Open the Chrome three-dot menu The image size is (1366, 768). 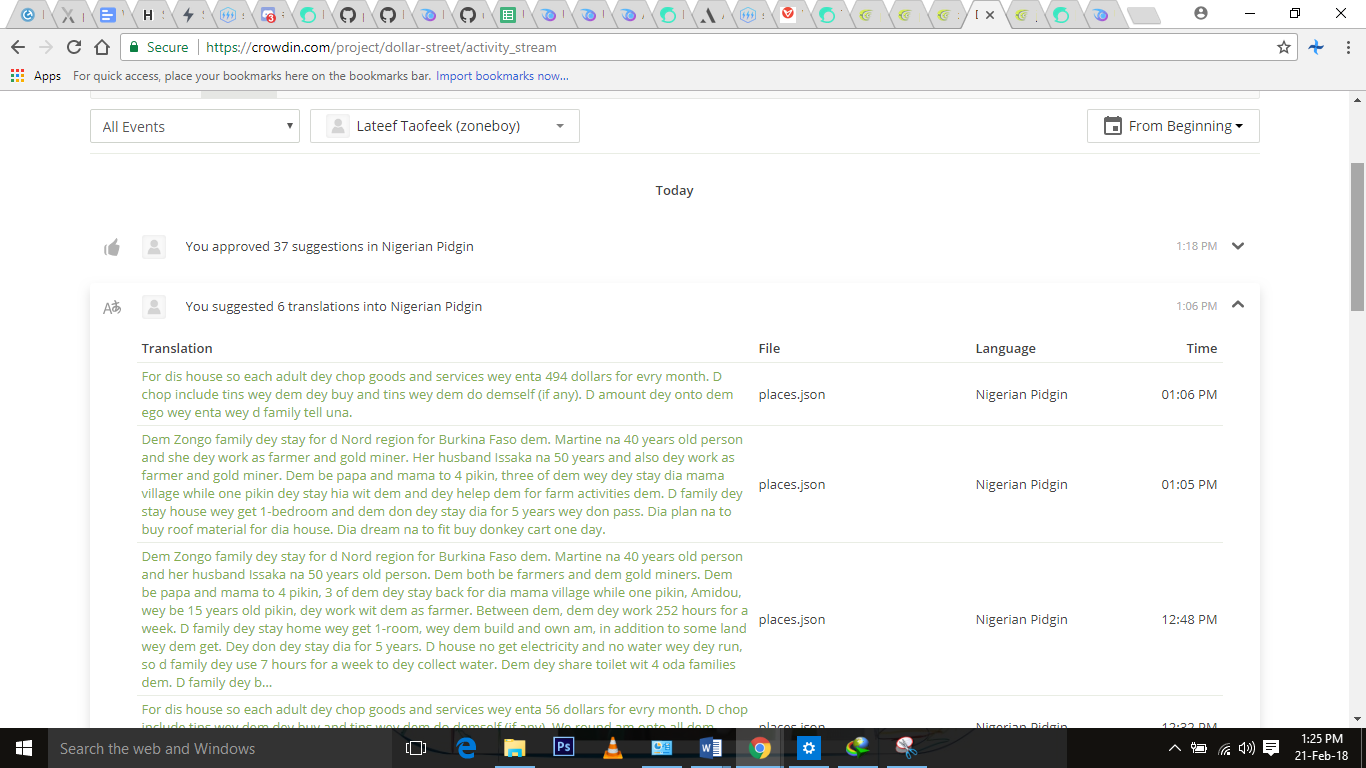(x=1347, y=47)
